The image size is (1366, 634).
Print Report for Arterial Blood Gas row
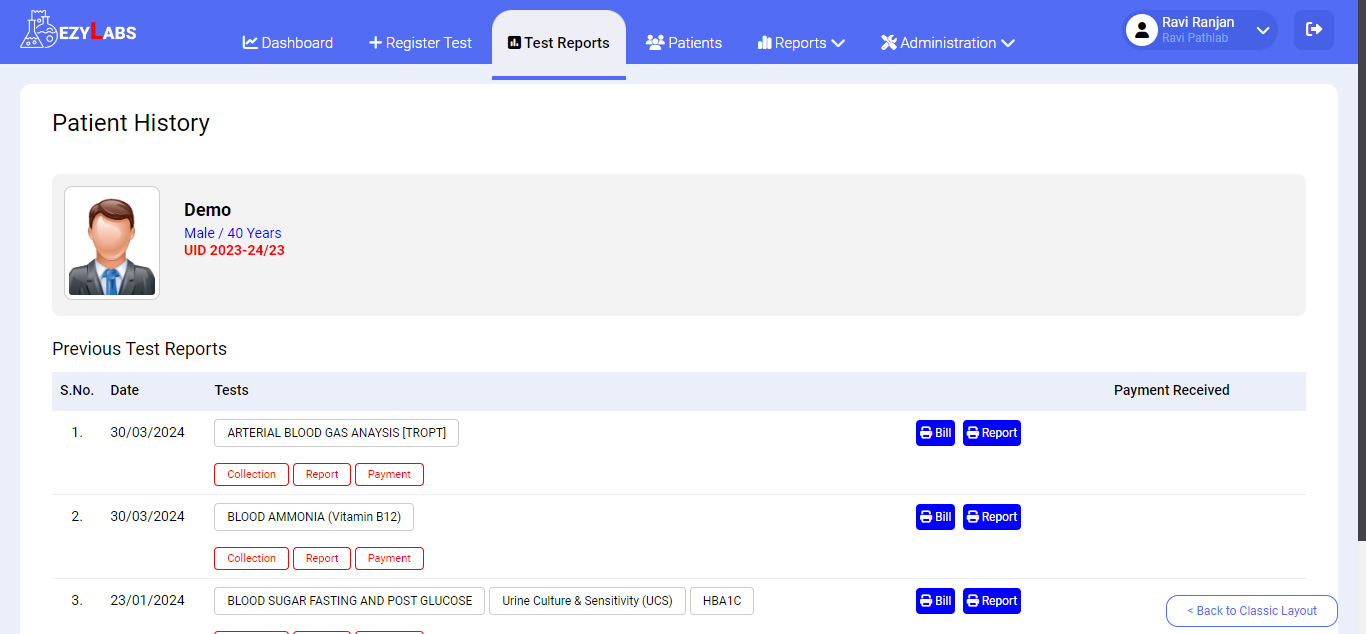(992, 433)
